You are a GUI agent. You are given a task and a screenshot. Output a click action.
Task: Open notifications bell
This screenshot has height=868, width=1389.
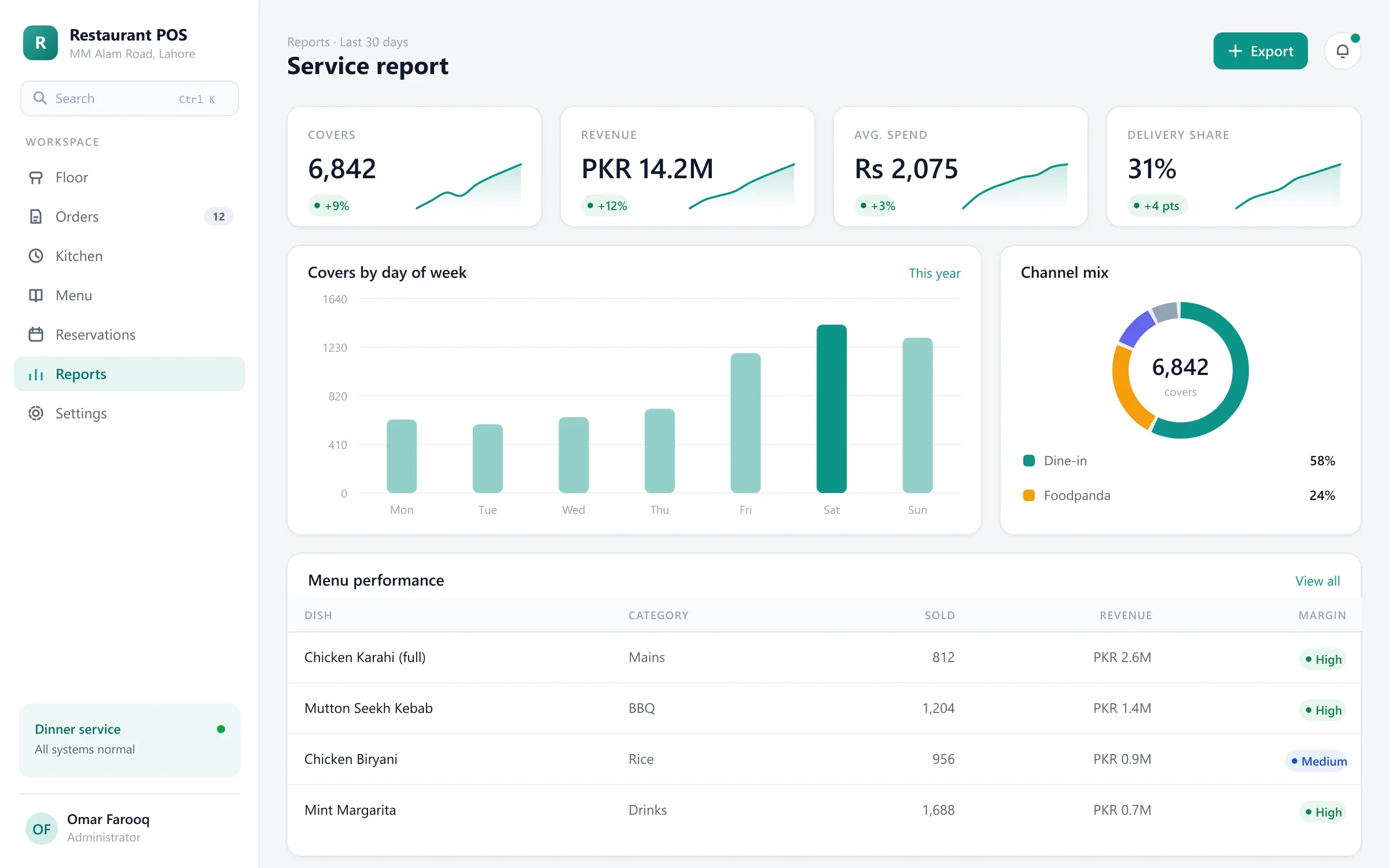1342,51
